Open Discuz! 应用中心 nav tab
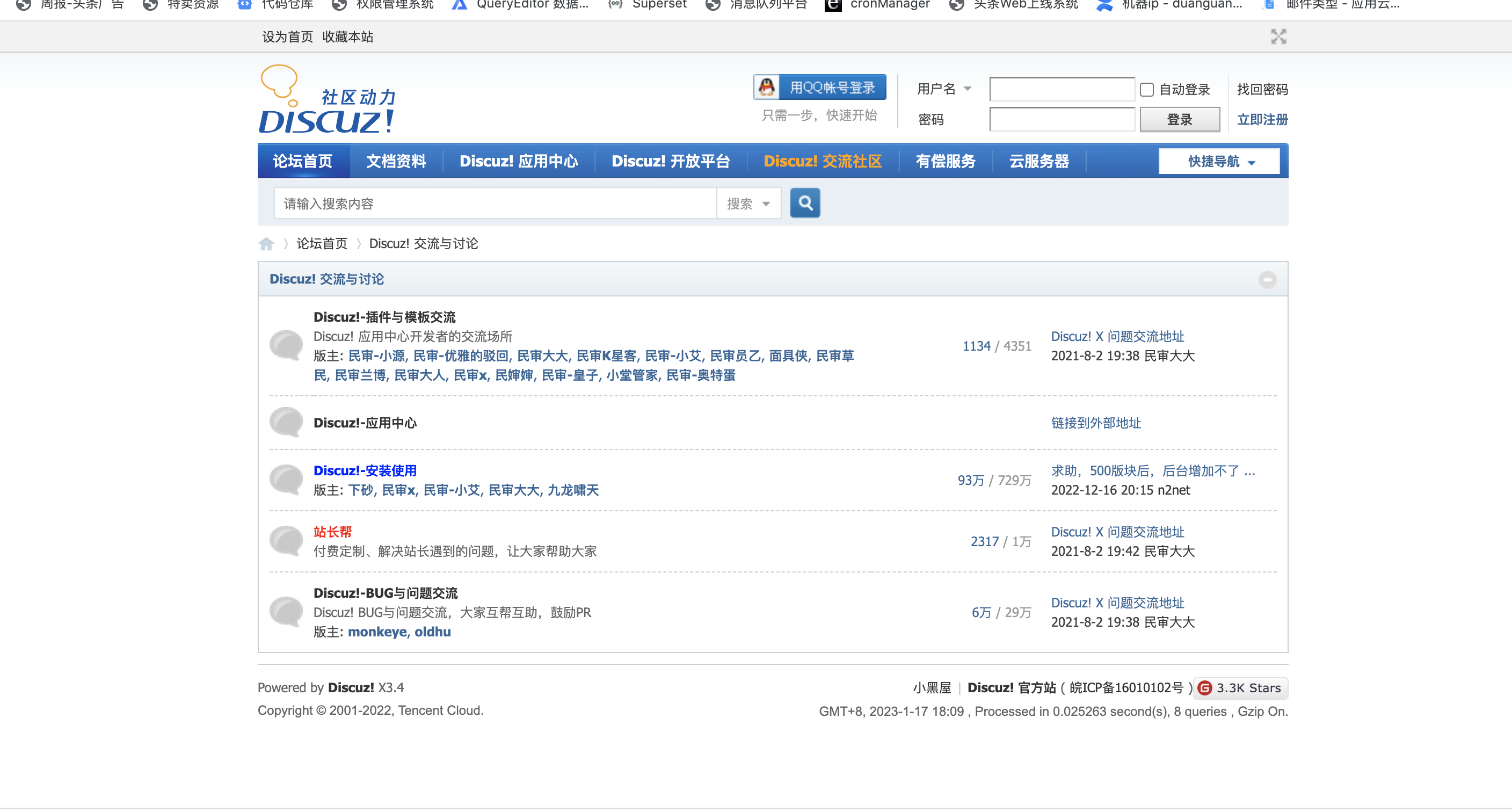The width and height of the screenshot is (1512, 812). (519, 162)
